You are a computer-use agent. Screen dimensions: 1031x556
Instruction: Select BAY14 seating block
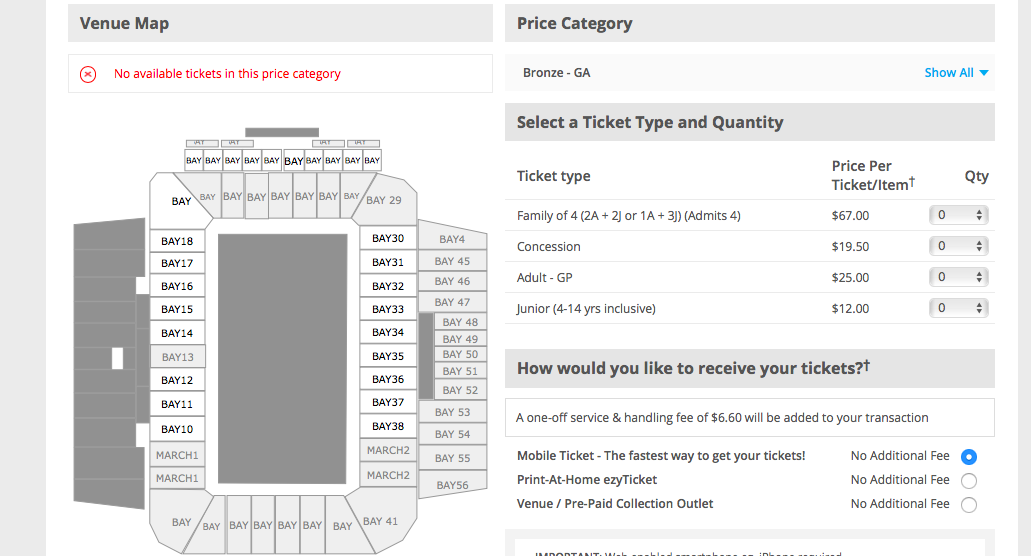point(177,333)
